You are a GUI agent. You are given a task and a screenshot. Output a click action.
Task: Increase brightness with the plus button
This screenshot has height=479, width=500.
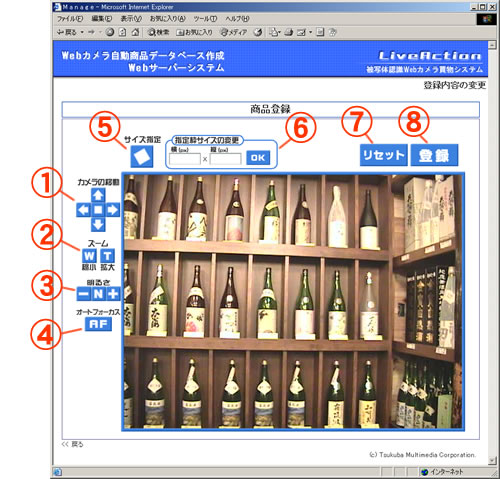113,294
